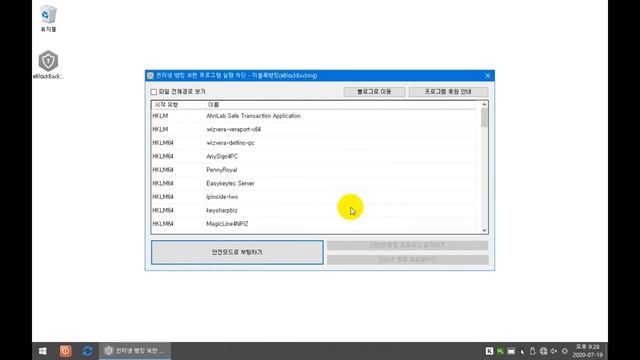
Task: Switch to the eBlockBack taskbar window button
Action: click(135, 351)
